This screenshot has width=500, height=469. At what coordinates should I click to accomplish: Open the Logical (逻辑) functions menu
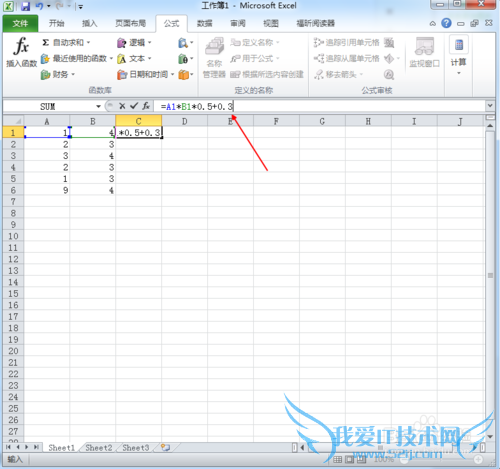(134, 43)
